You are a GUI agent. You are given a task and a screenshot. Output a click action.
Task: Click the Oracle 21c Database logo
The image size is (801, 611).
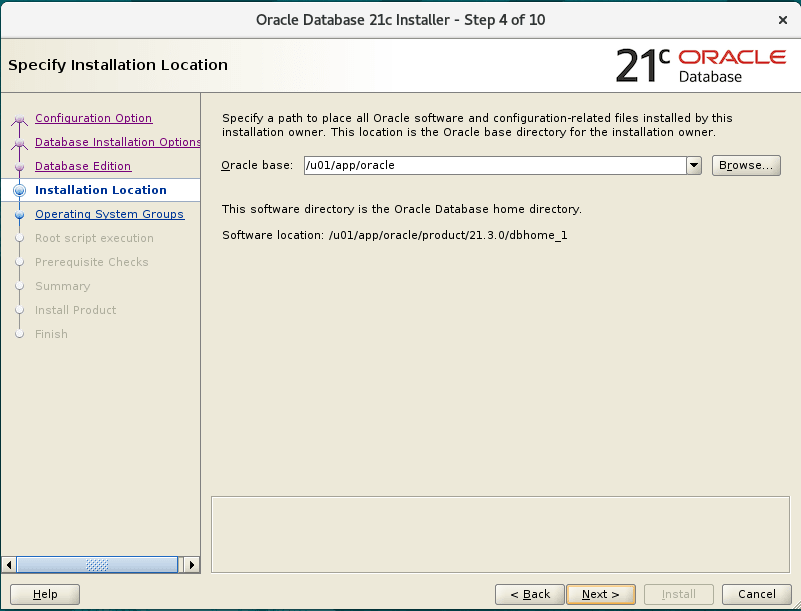point(701,66)
